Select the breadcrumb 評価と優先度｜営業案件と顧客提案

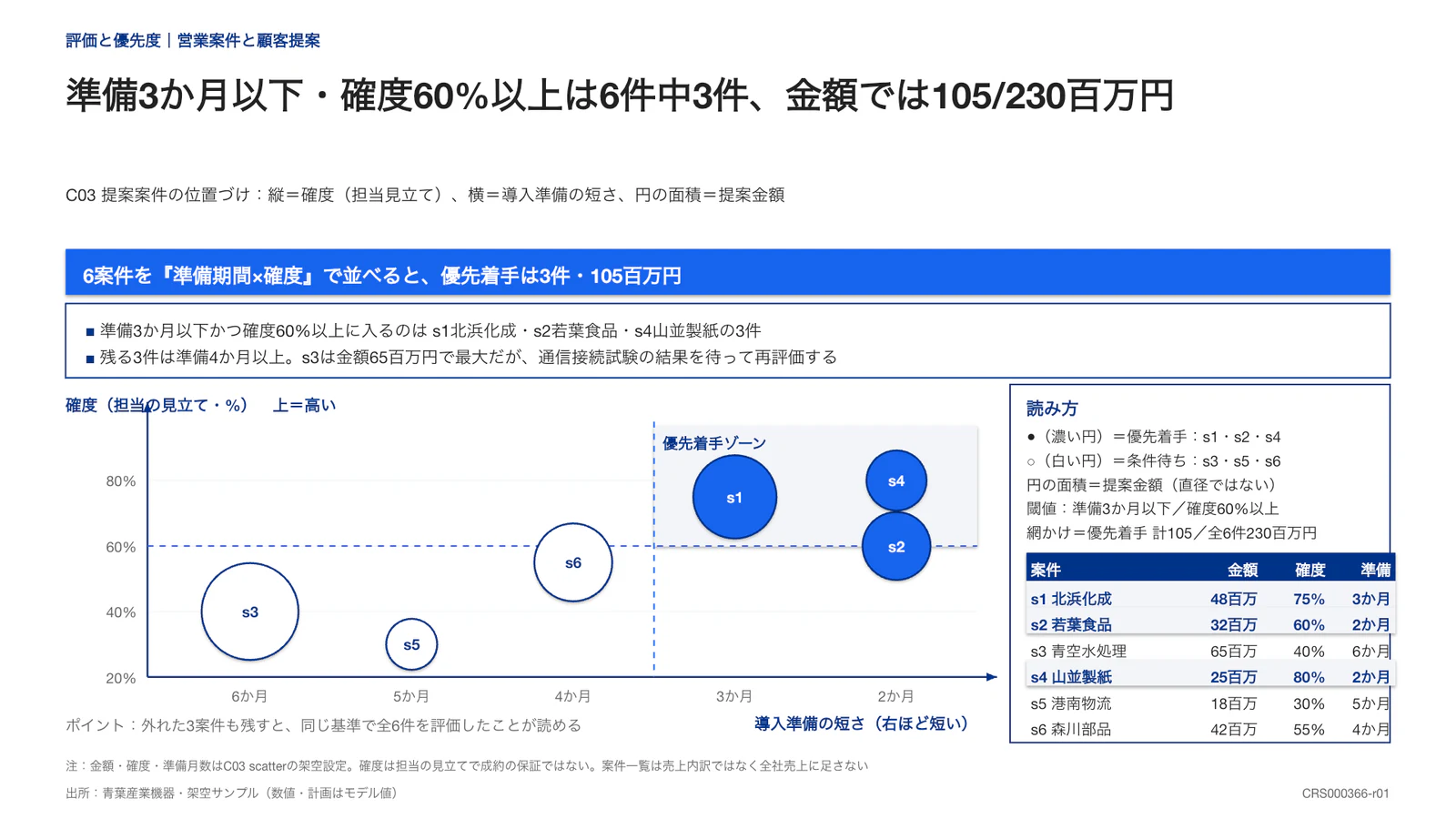tap(193, 40)
